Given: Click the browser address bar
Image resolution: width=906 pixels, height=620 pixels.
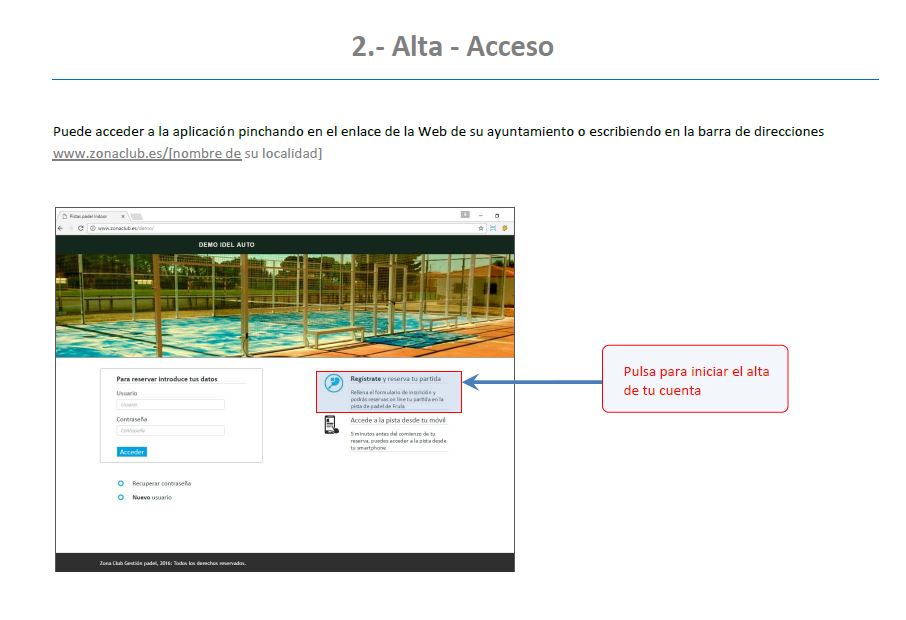Looking at the screenshot, I should pos(286,228).
